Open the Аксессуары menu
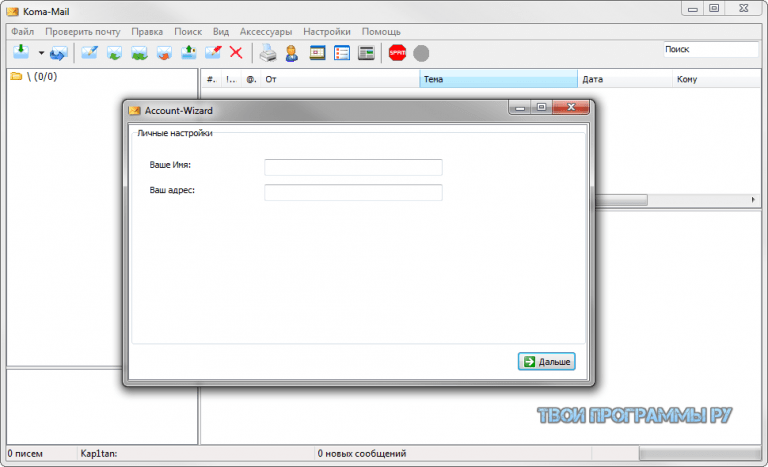The width and height of the screenshot is (768, 467). pyautogui.click(x=266, y=31)
